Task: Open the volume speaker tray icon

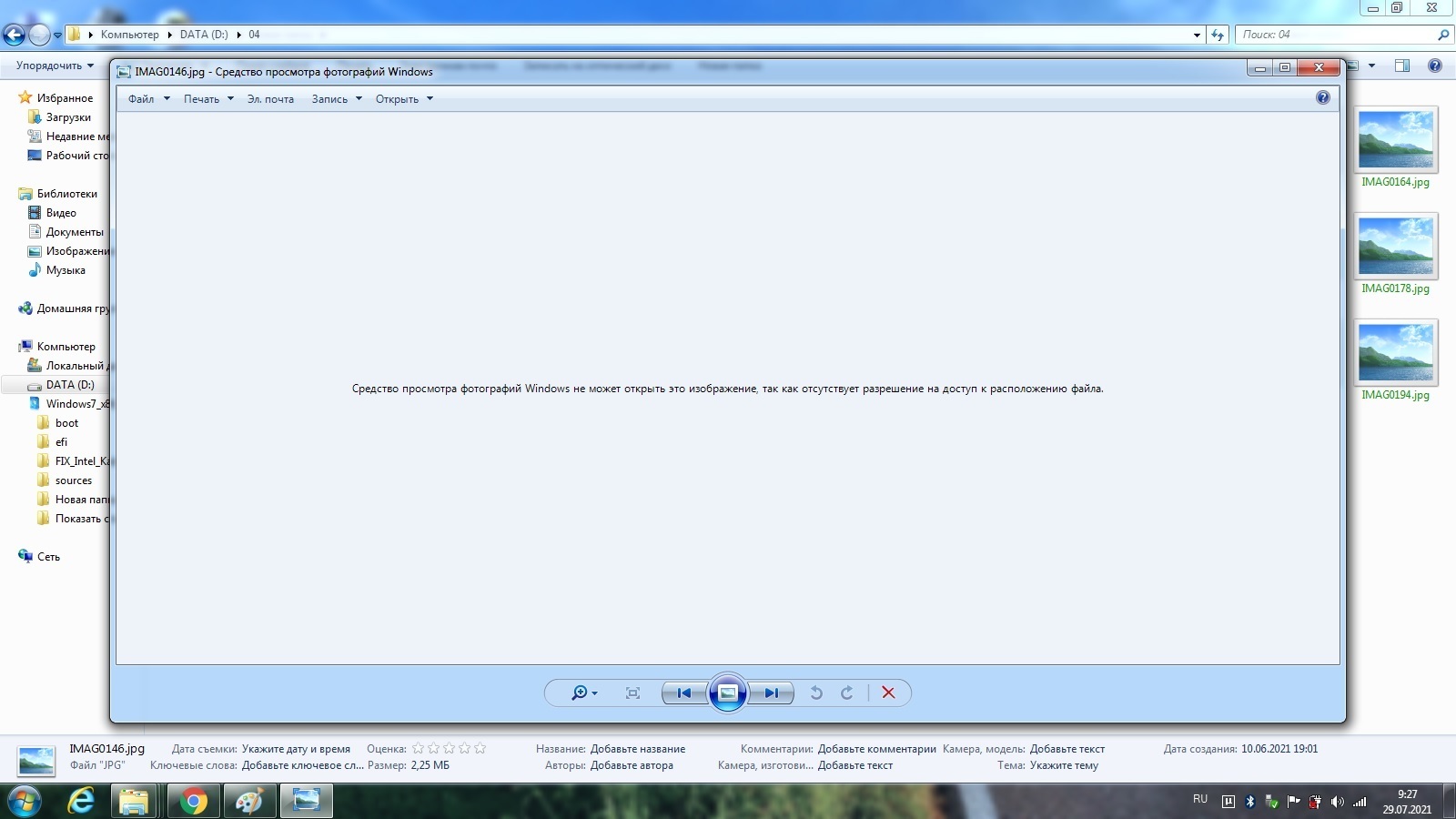Action: click(x=1337, y=802)
